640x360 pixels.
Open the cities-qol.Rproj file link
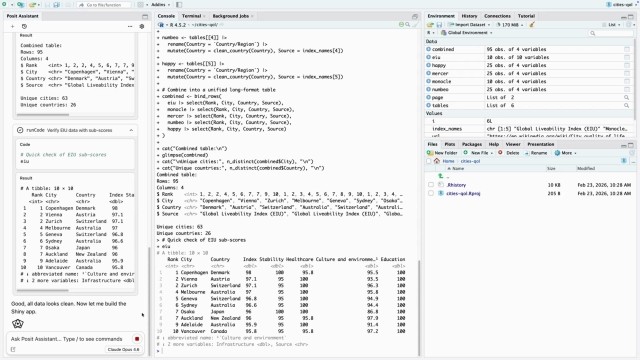[x=463, y=193]
